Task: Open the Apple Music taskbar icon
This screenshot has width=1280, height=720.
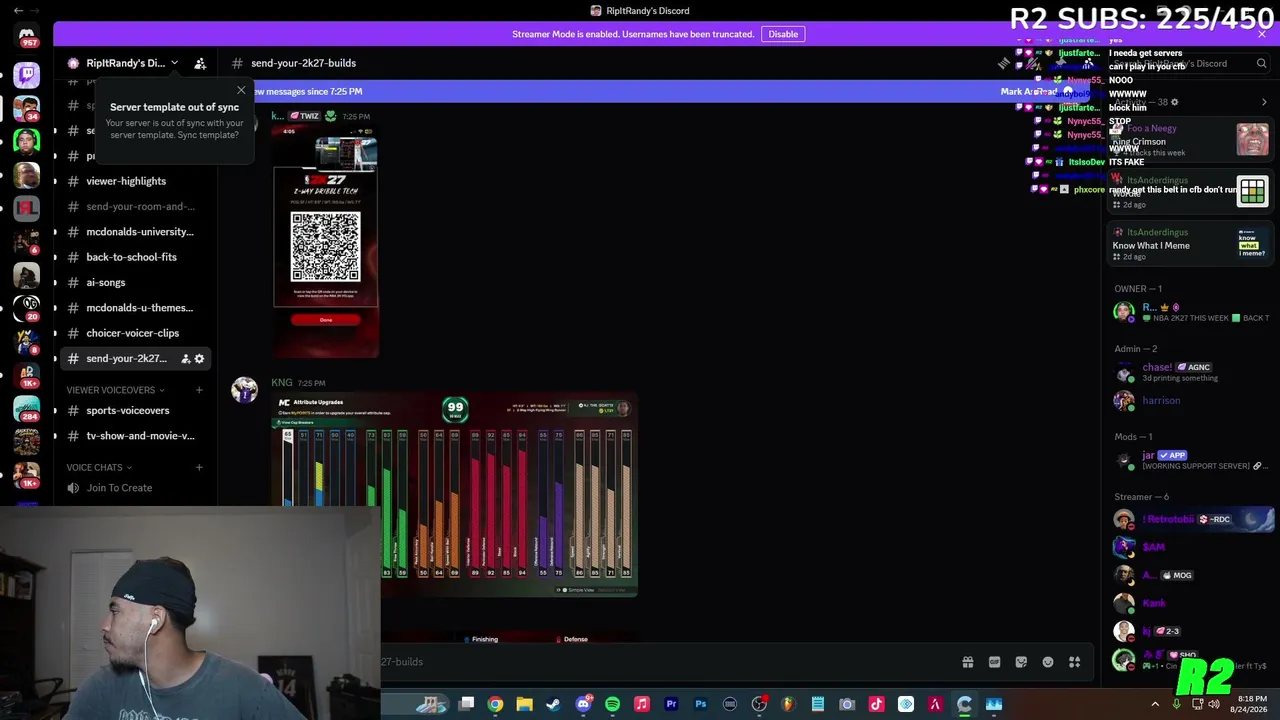Action: tap(642, 704)
